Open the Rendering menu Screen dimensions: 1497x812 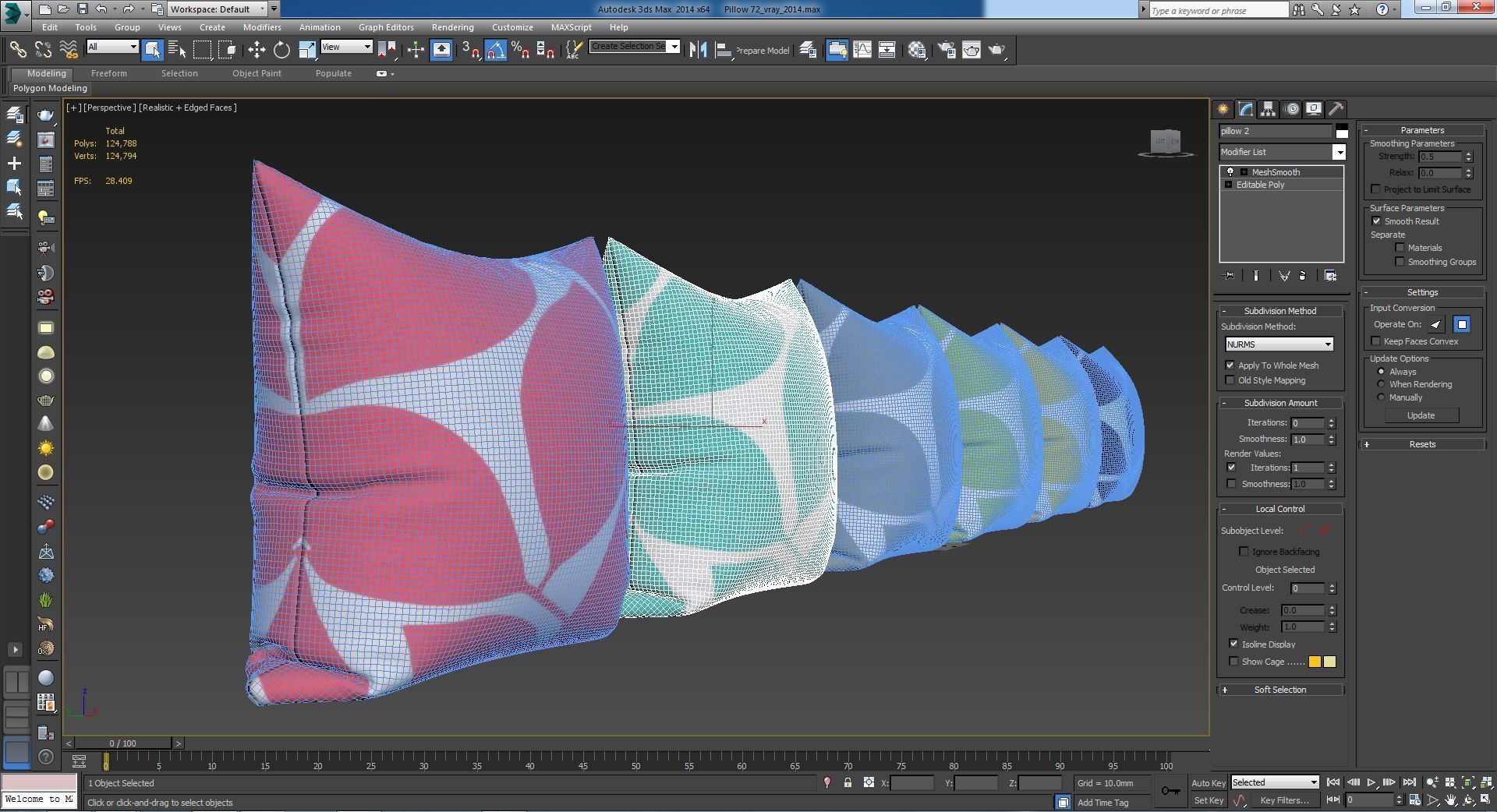[x=452, y=27]
